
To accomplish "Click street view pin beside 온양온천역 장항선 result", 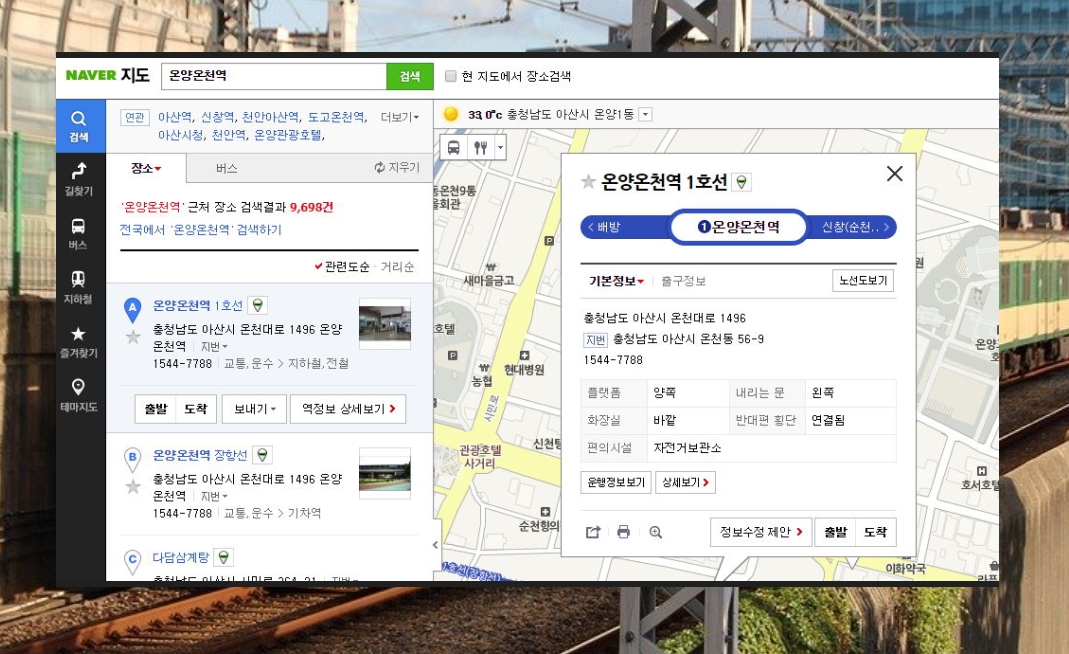I will 262,455.
